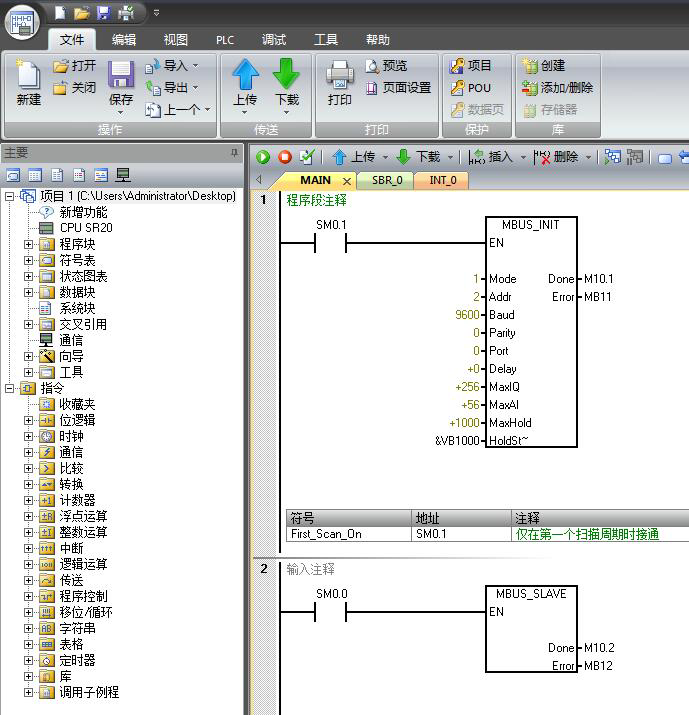Open the 新建 (New) project icon
Image resolution: width=692 pixels, height=717 pixels.
(28, 77)
